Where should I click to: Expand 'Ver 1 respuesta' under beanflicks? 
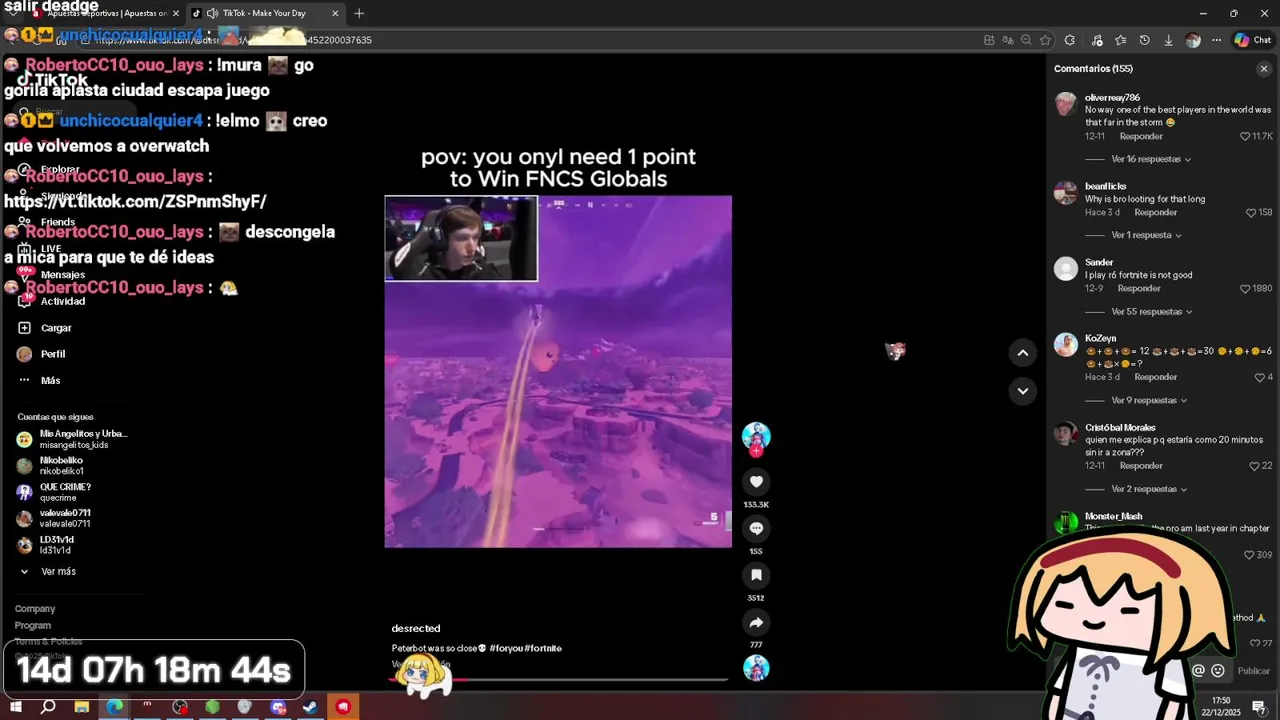pos(1146,235)
